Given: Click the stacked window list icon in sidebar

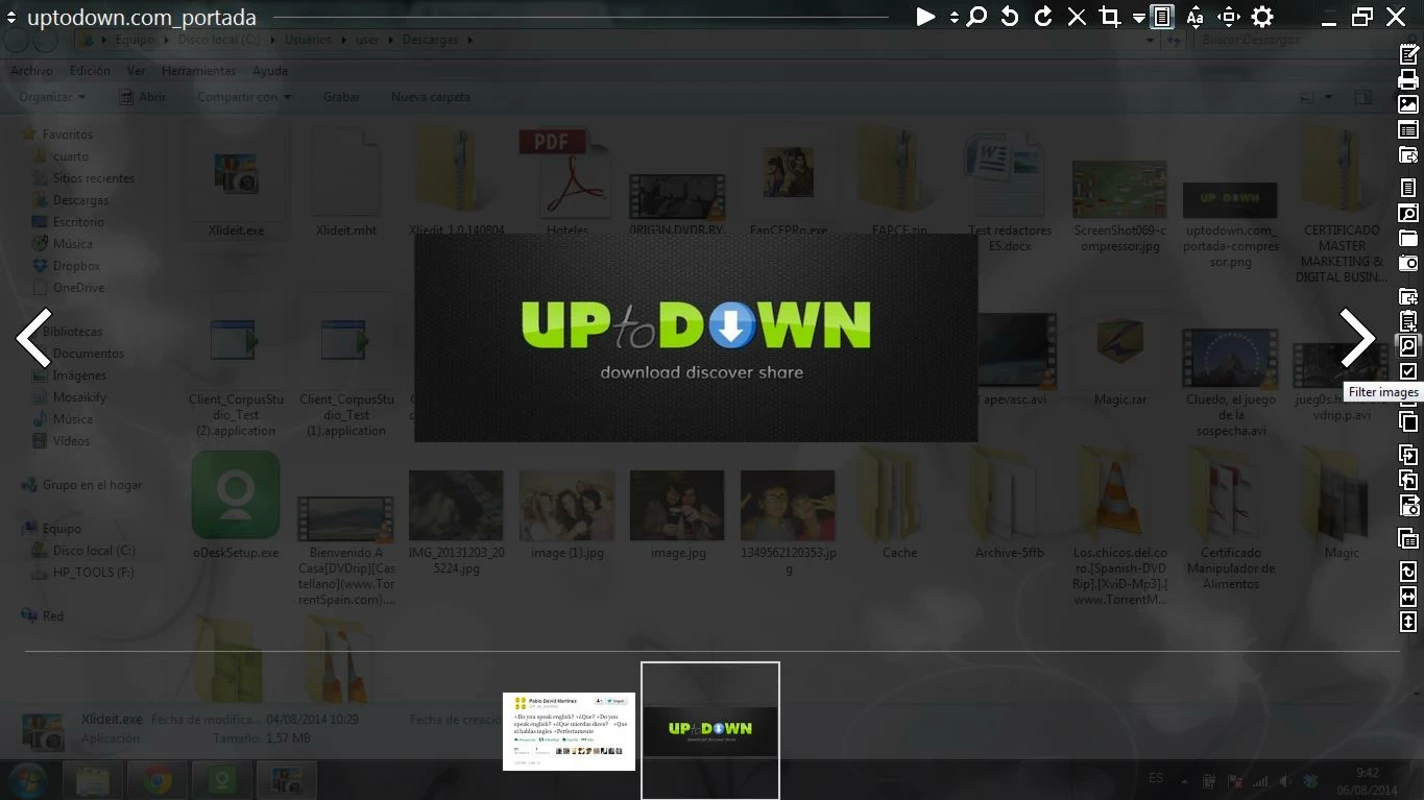Looking at the screenshot, I should pyautogui.click(x=1408, y=539).
